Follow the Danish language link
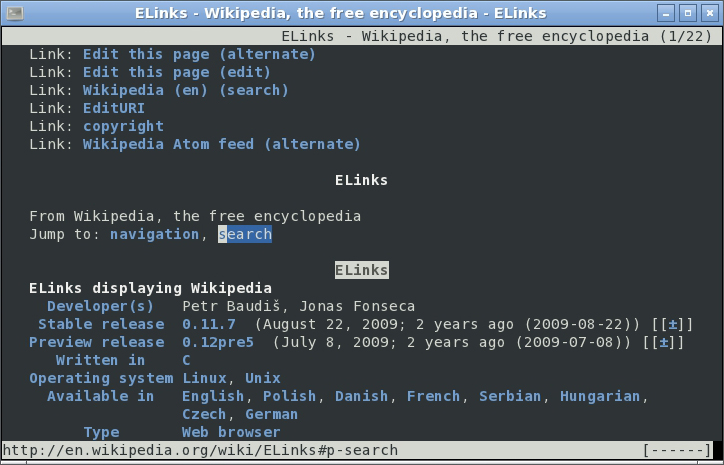This screenshot has height=465, width=724. coord(362,397)
